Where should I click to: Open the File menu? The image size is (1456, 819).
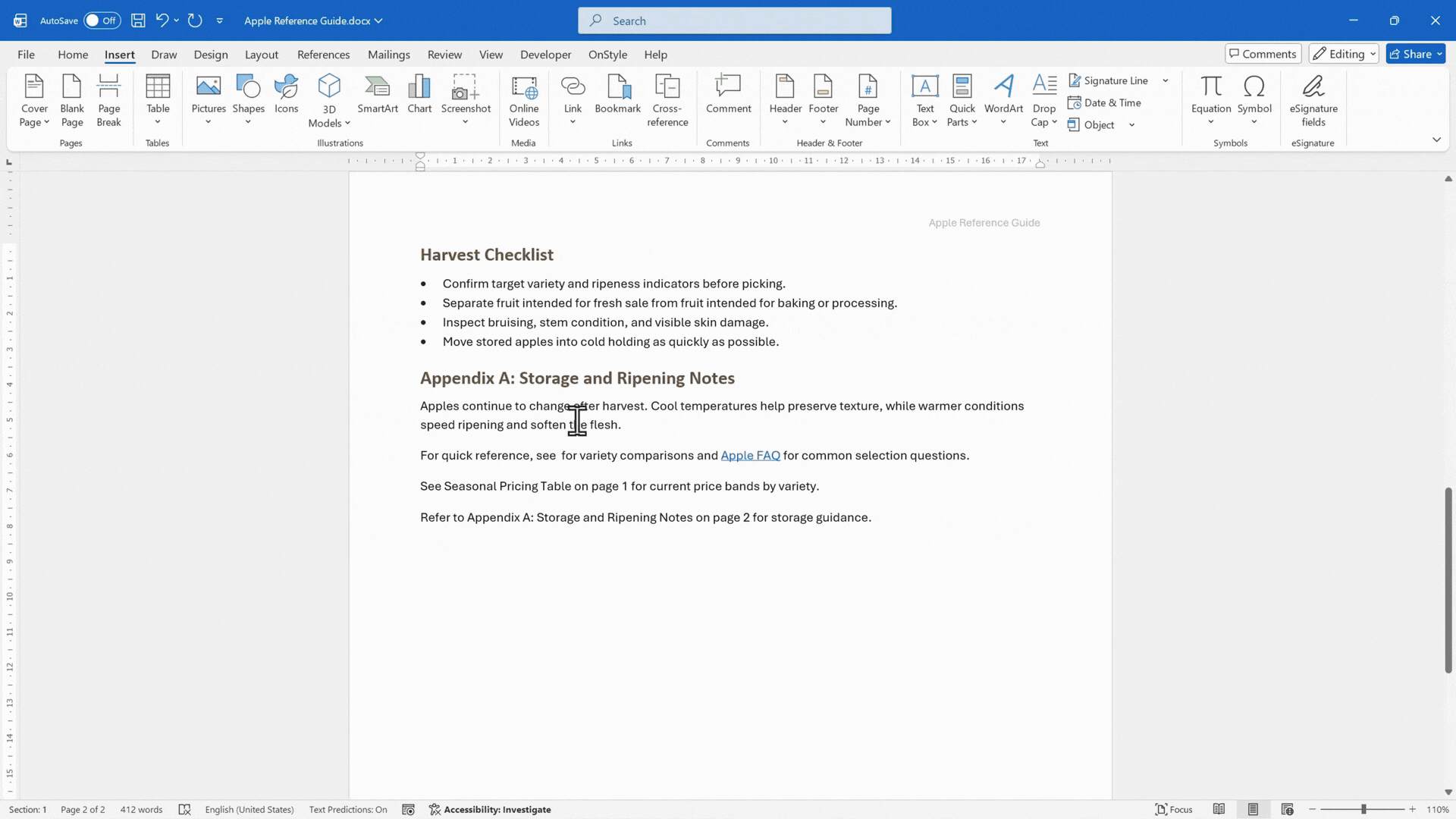point(26,55)
